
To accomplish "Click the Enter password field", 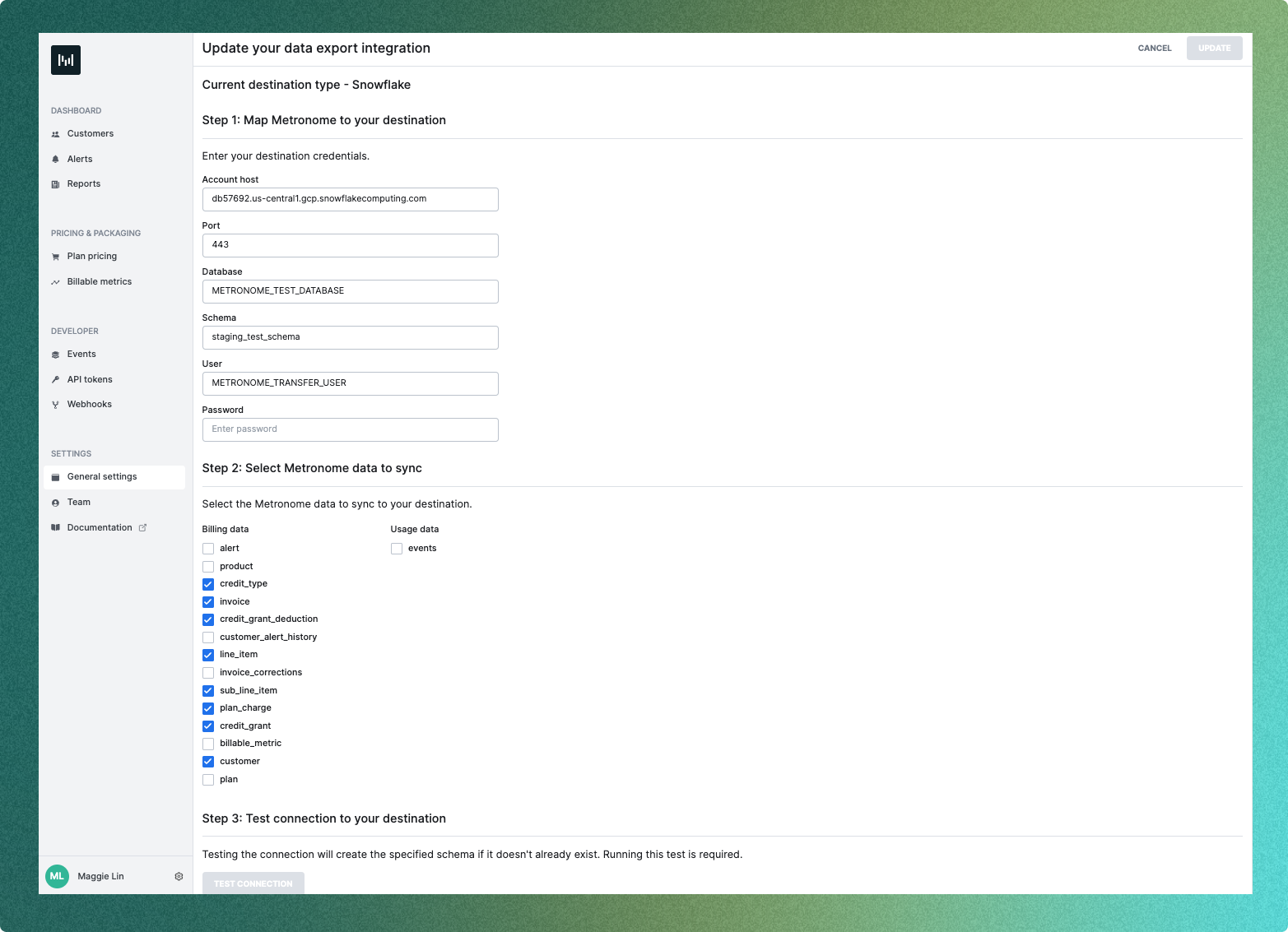I will (x=351, y=429).
